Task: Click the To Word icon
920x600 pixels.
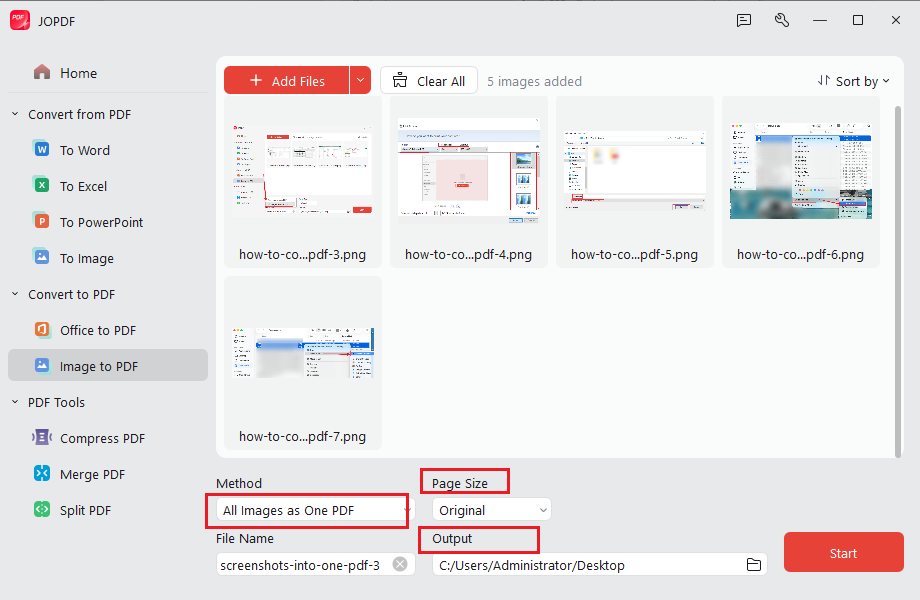Action: click(x=42, y=150)
